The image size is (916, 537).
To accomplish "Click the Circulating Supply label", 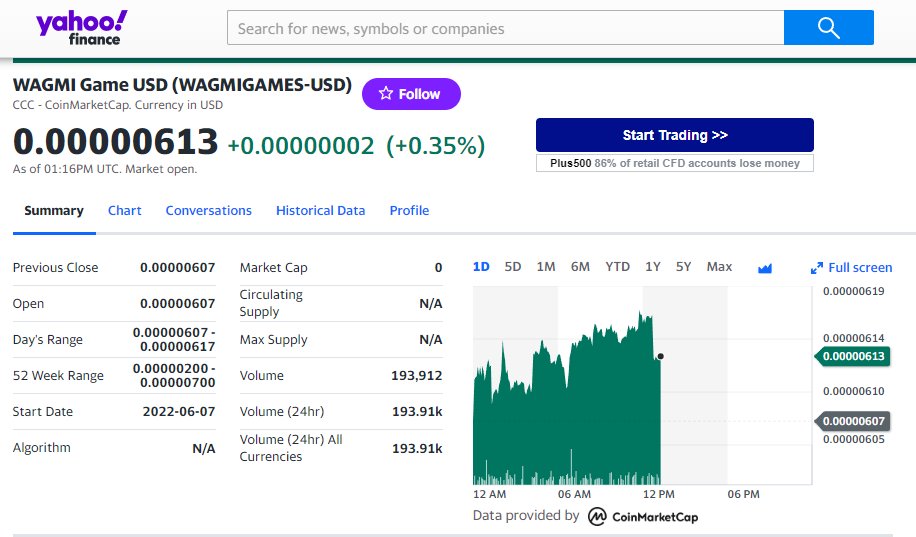I will (x=271, y=303).
